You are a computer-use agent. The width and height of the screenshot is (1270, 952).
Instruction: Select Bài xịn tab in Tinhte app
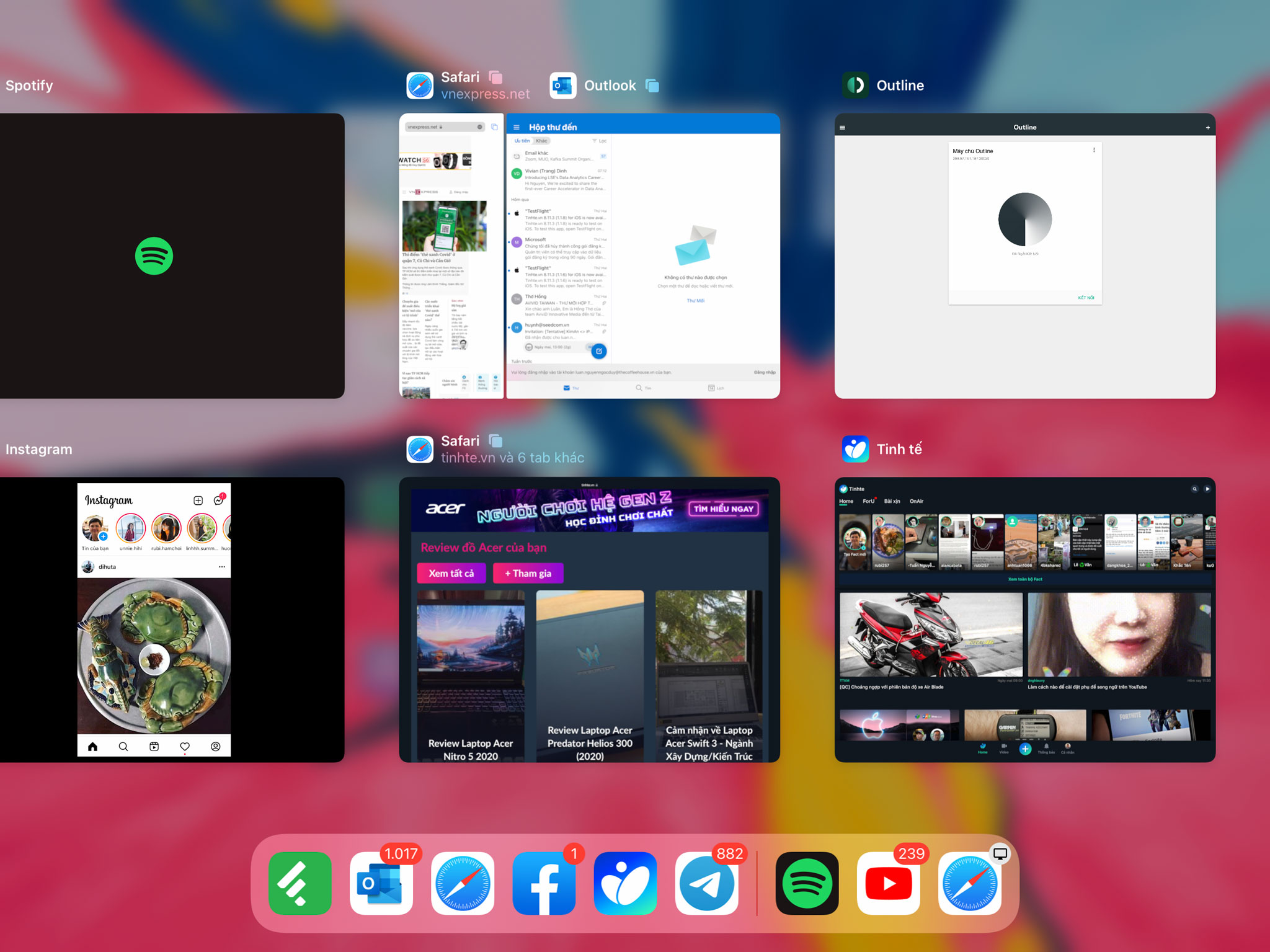pyautogui.click(x=892, y=501)
